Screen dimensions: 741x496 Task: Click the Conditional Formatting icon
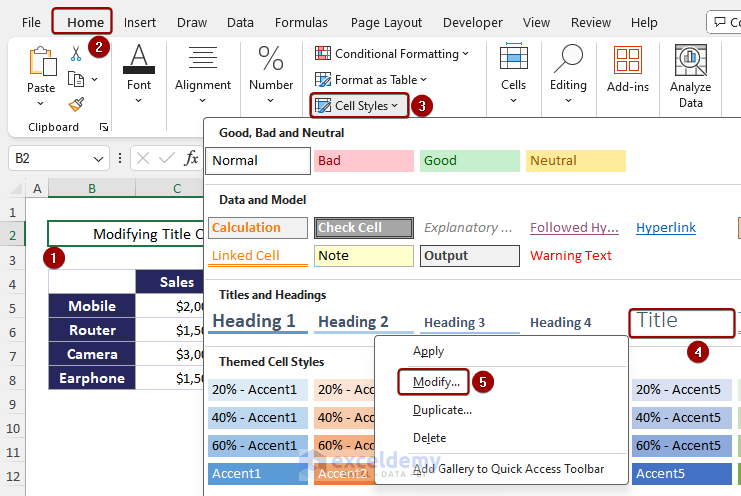[x=323, y=53]
